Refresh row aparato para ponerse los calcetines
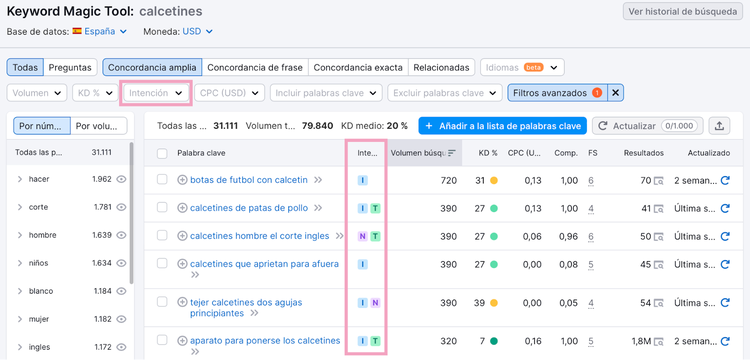Screen dimensions: 750x360 pos(725,341)
